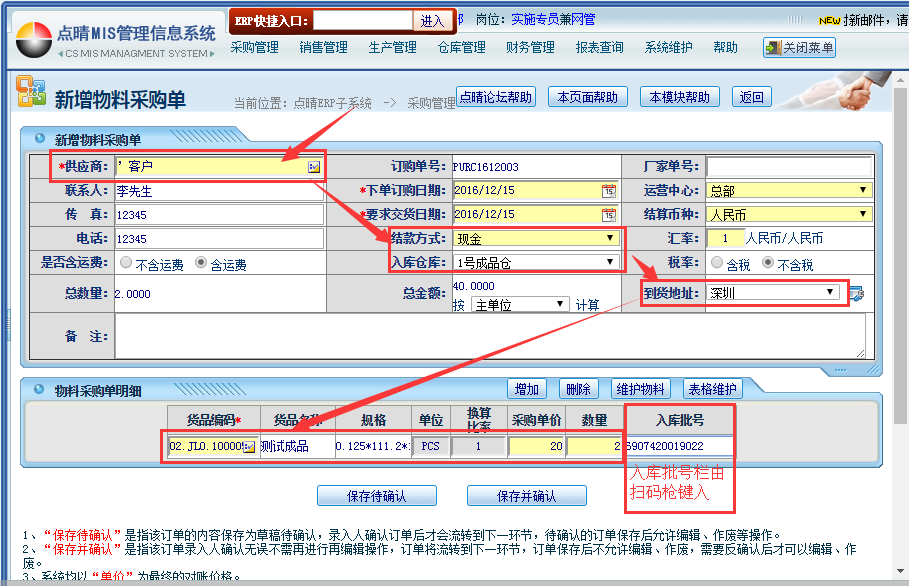Viewport: 909px width, 586px height.
Task: Open the 采购管理 menu
Action: click(x=254, y=47)
